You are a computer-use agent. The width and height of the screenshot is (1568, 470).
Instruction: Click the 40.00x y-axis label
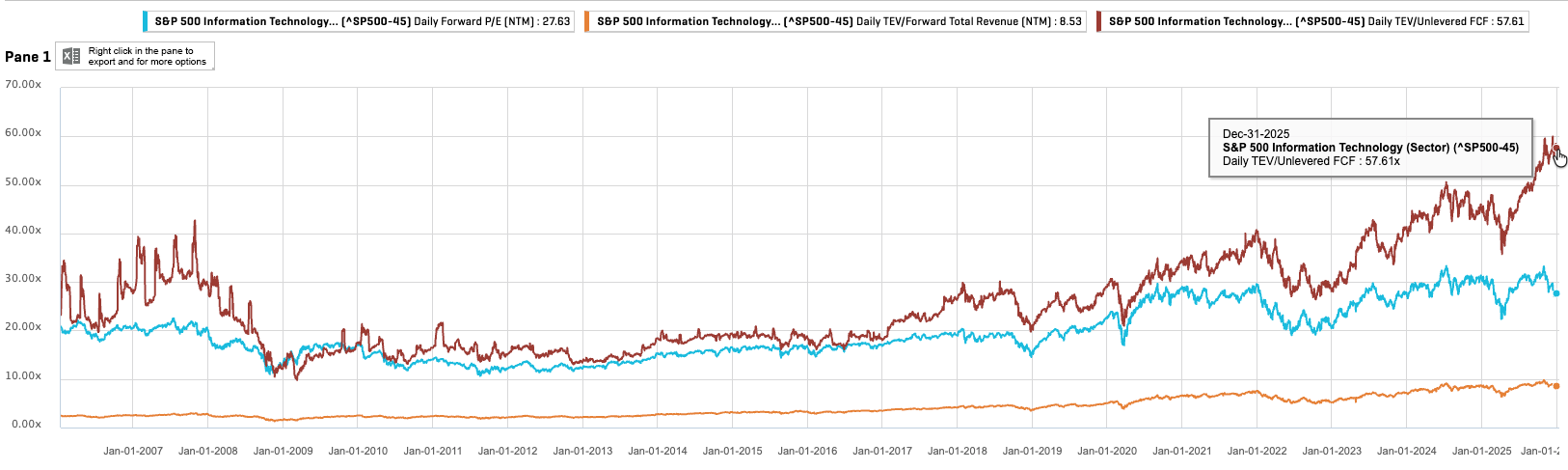coord(23,231)
